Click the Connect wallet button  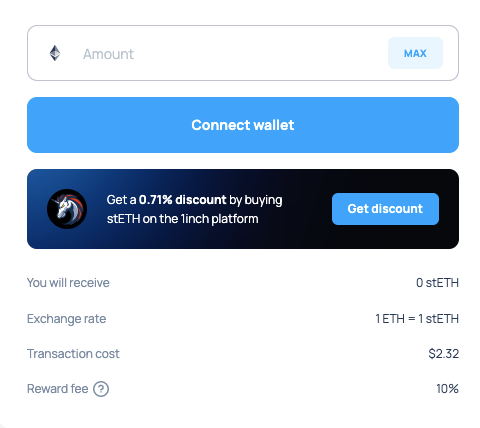tap(243, 125)
